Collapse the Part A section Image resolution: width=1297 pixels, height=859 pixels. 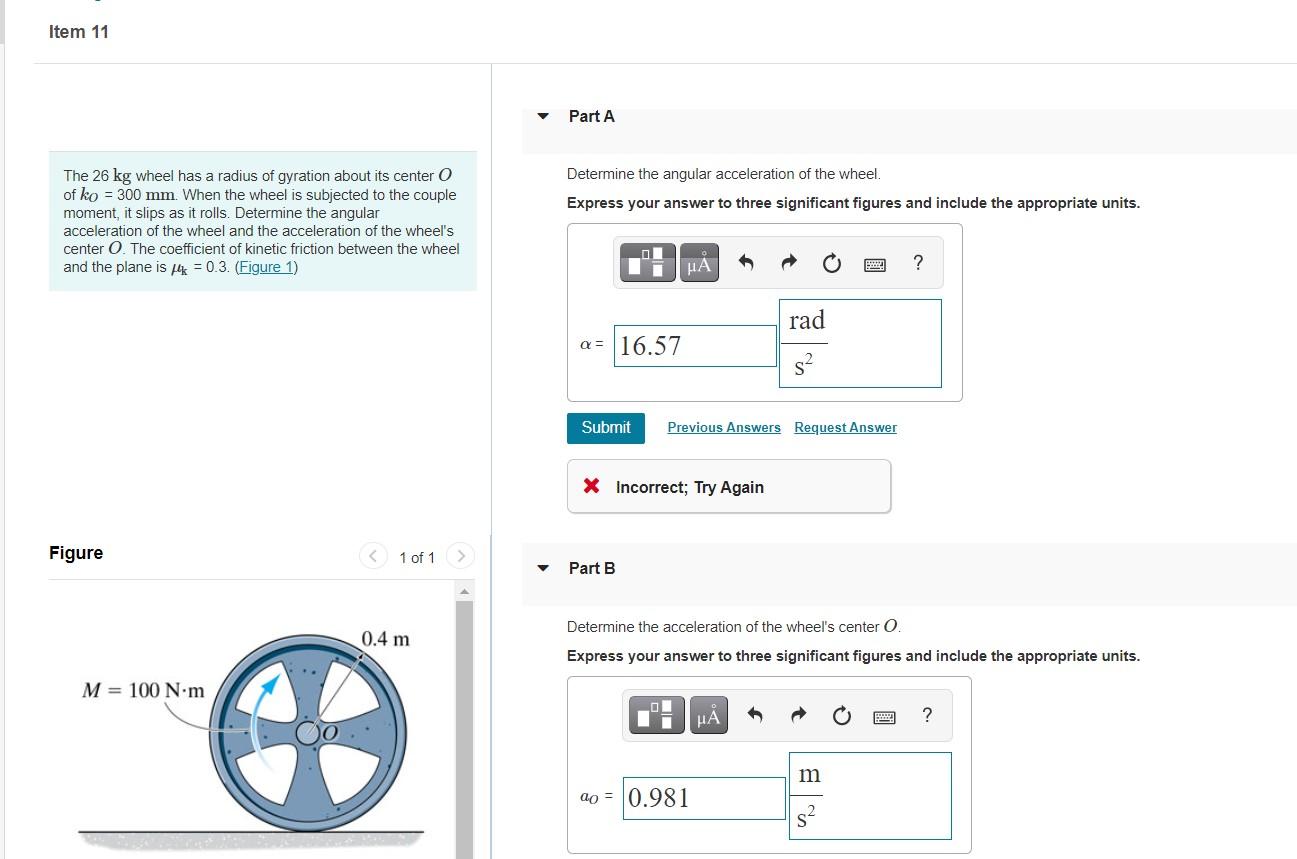[543, 116]
